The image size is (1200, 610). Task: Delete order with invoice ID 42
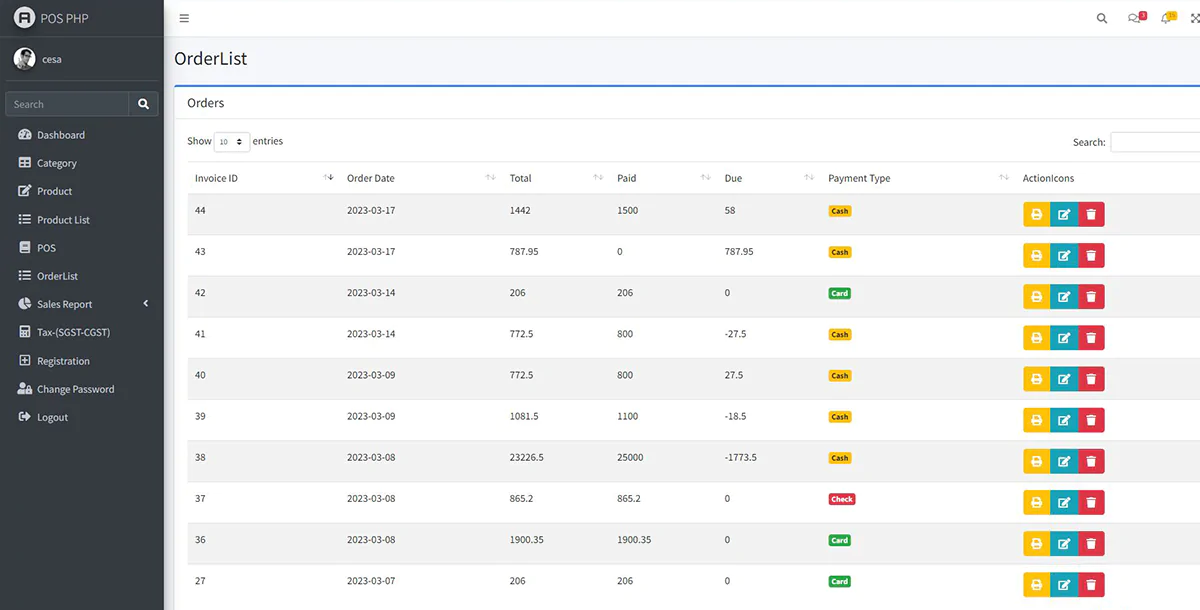click(x=1091, y=296)
